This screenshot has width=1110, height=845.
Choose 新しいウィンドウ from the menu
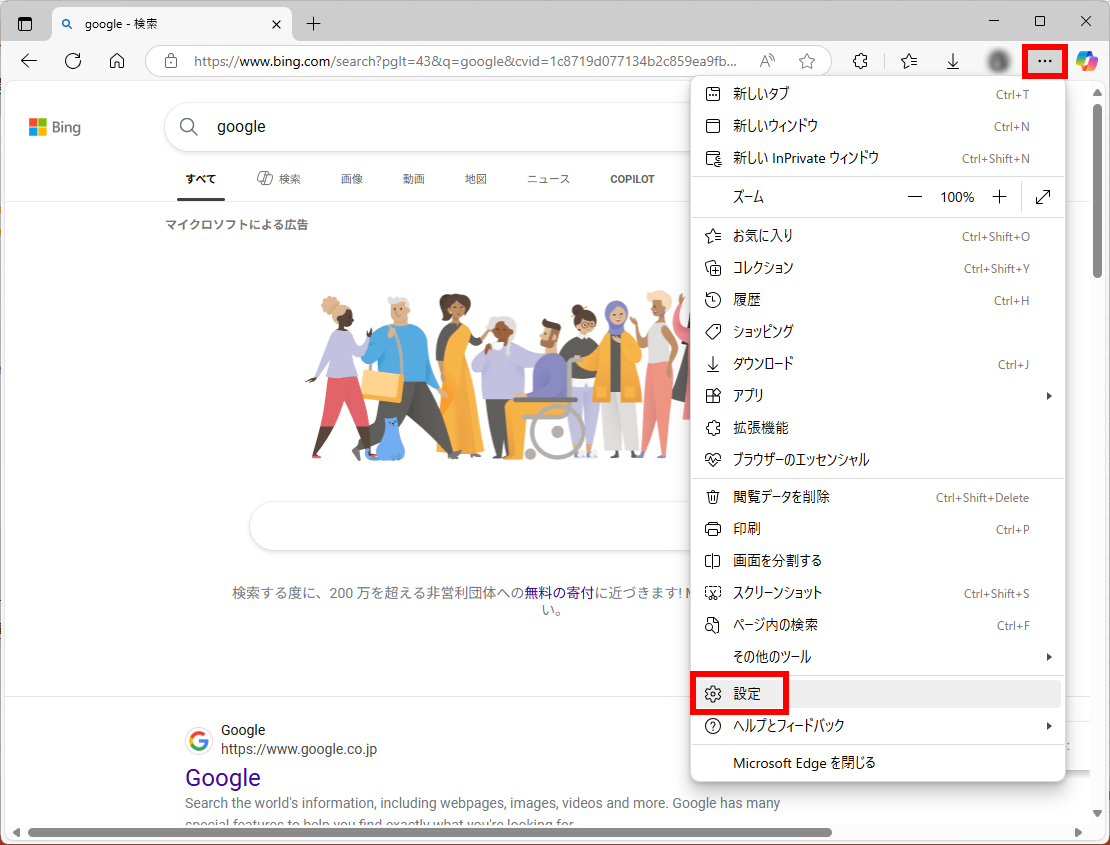(878, 126)
